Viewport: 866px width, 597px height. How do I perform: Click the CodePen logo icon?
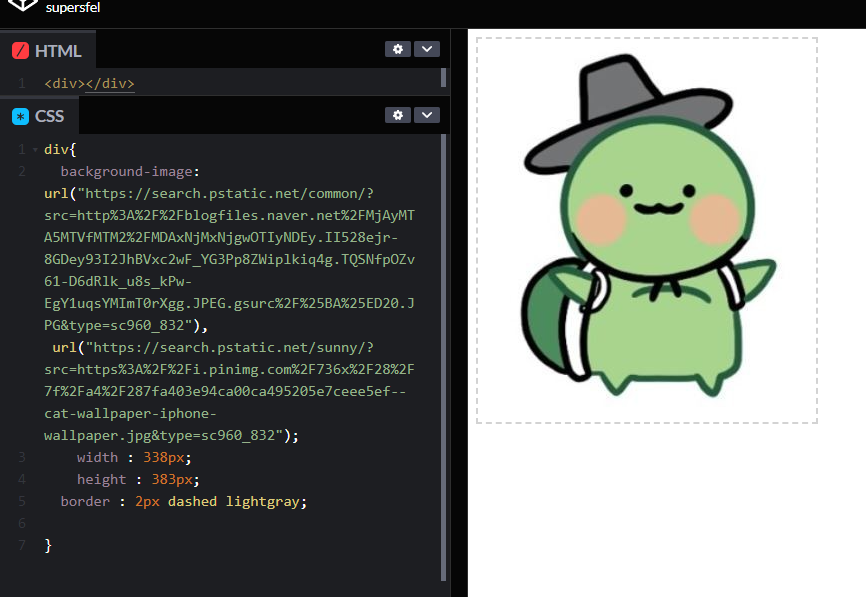click(x=23, y=4)
